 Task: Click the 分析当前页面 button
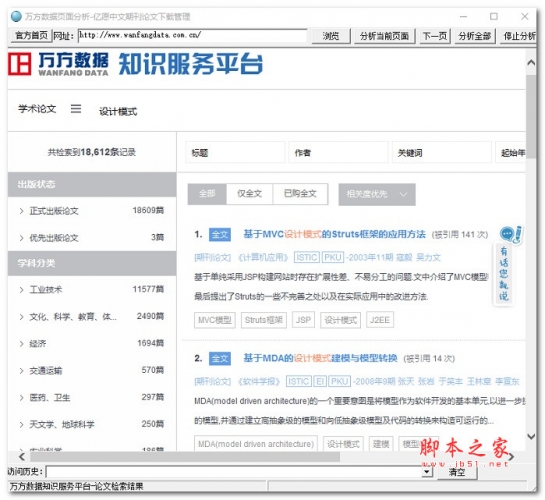tap(384, 36)
